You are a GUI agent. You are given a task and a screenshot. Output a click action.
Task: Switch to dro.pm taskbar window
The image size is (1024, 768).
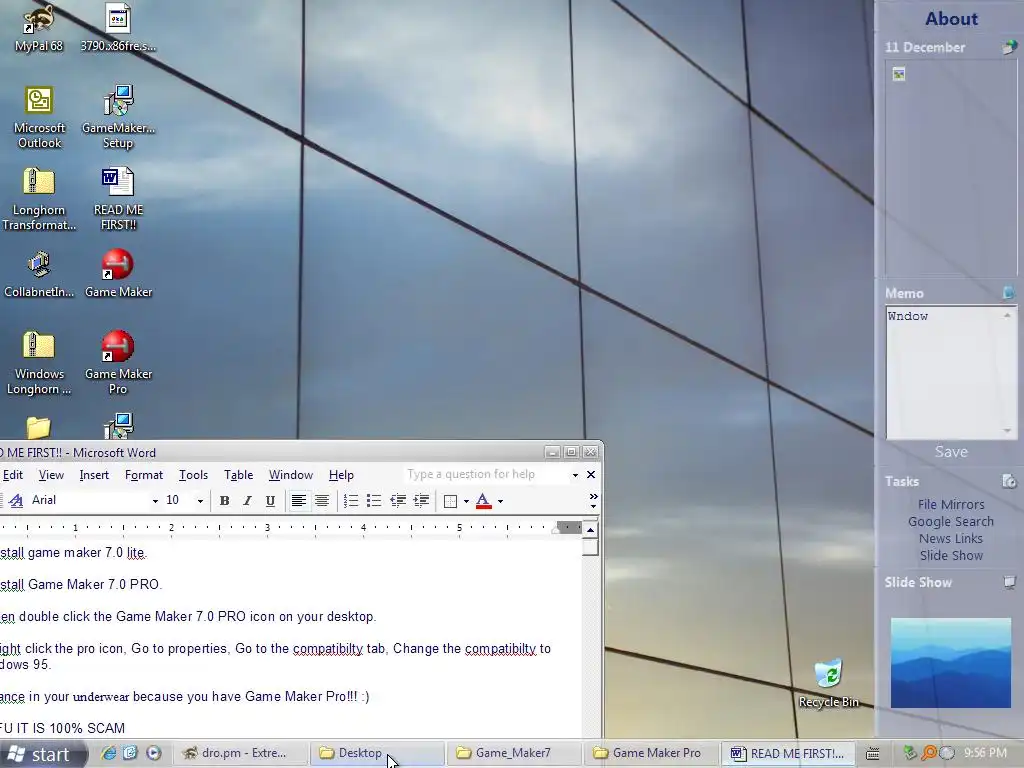click(238, 753)
